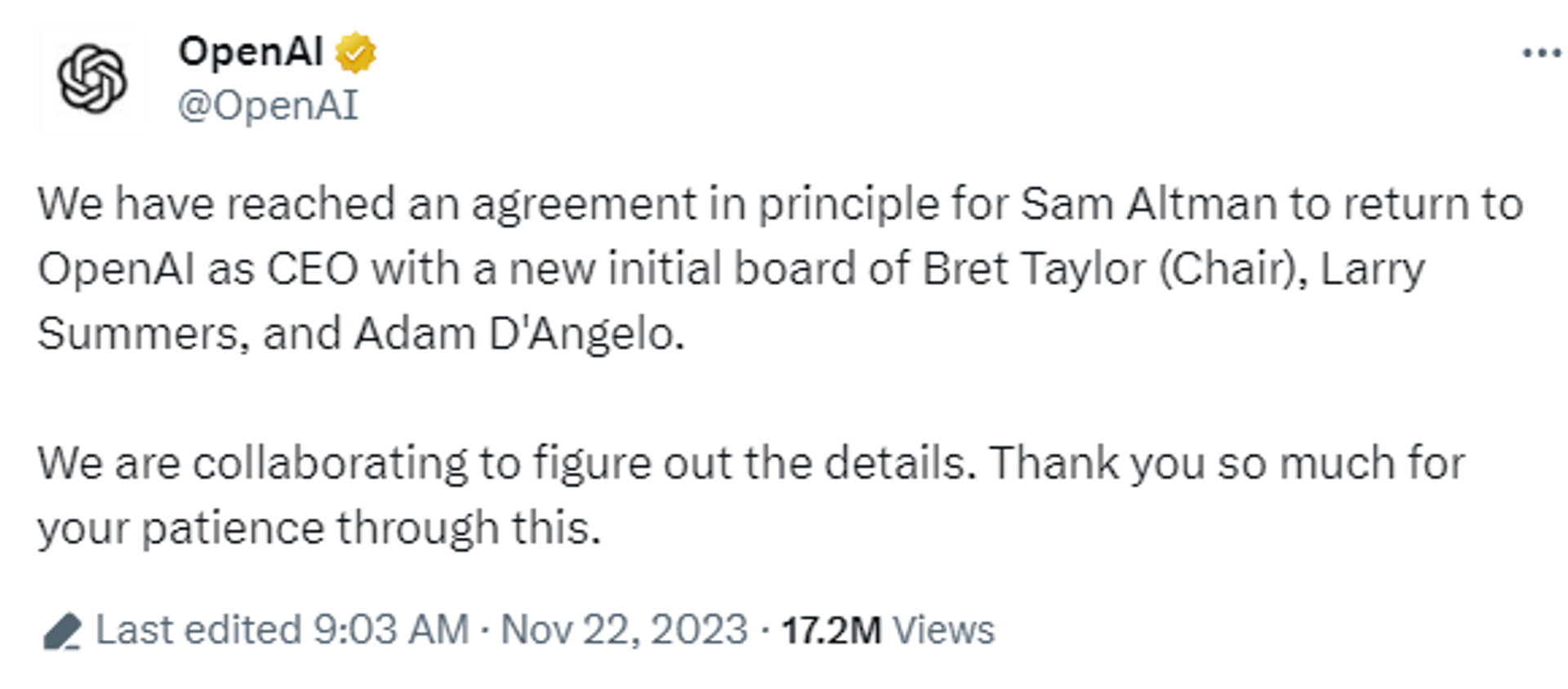Click "your patience through this" line

[319, 529]
